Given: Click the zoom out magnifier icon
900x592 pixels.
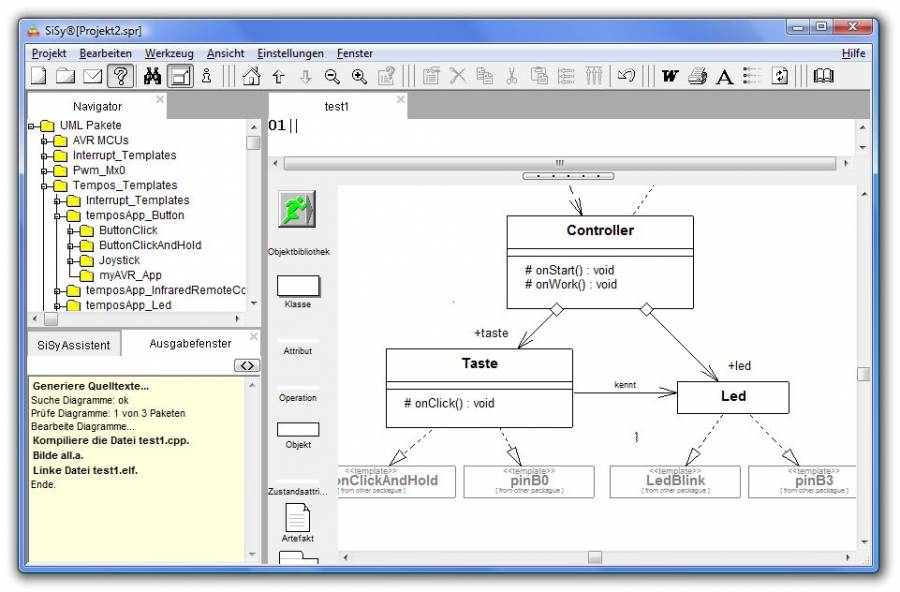Looking at the screenshot, I should [332, 76].
